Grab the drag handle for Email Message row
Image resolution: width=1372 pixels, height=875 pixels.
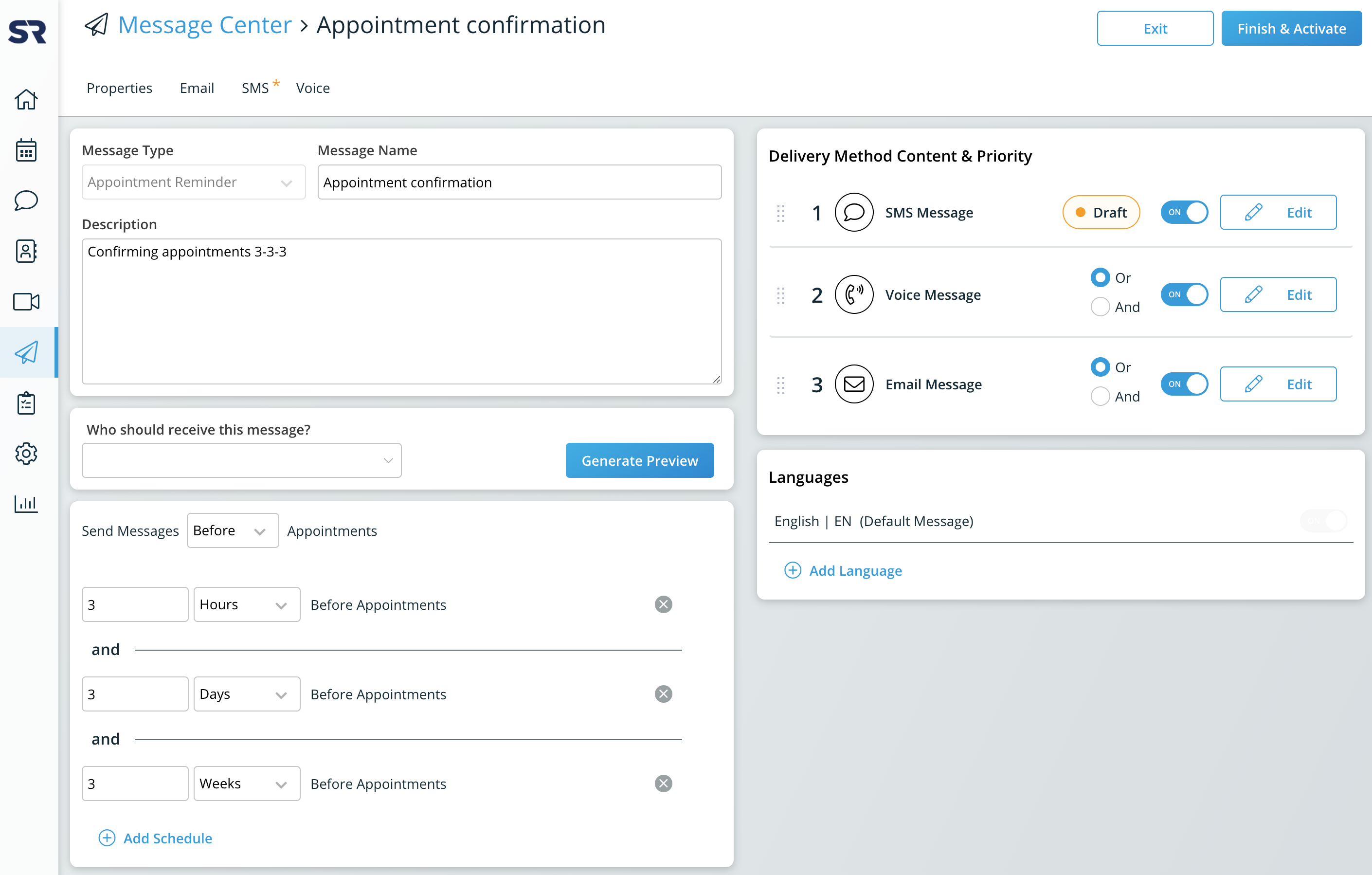780,385
